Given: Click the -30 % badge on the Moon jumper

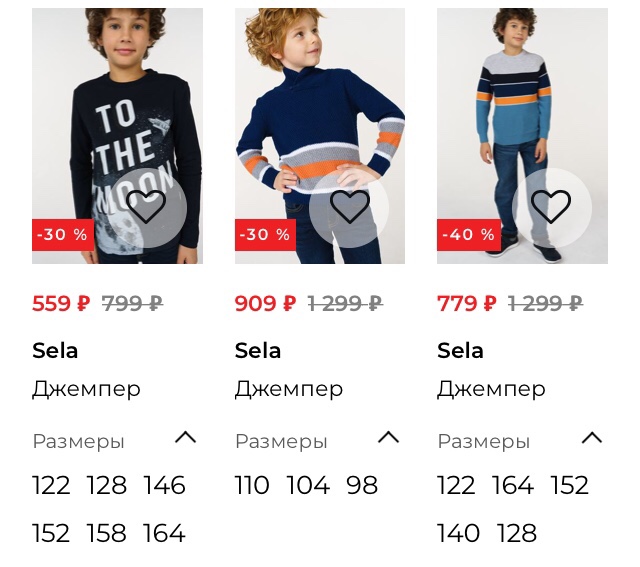Looking at the screenshot, I should click(63, 235).
